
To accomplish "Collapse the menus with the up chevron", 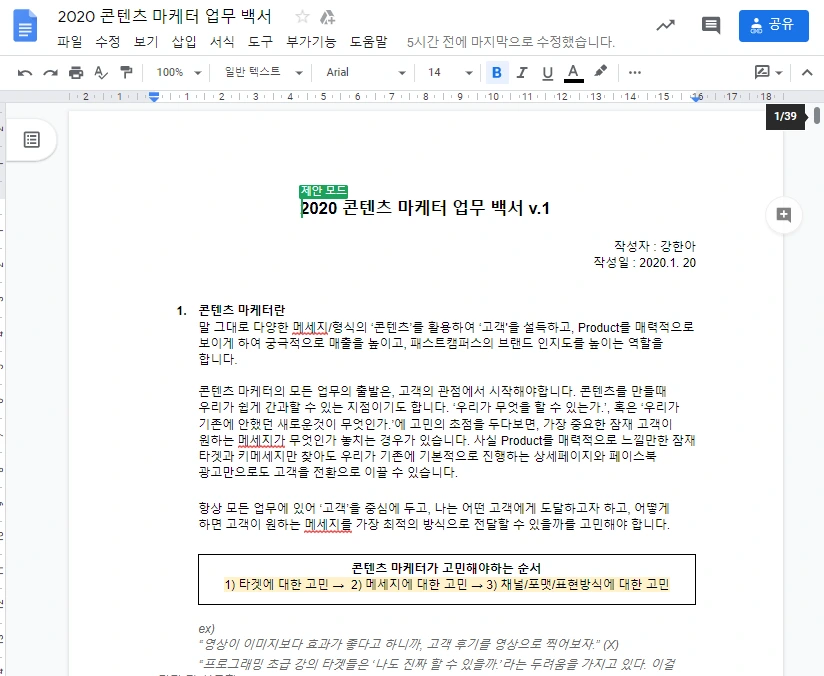I will point(807,73).
